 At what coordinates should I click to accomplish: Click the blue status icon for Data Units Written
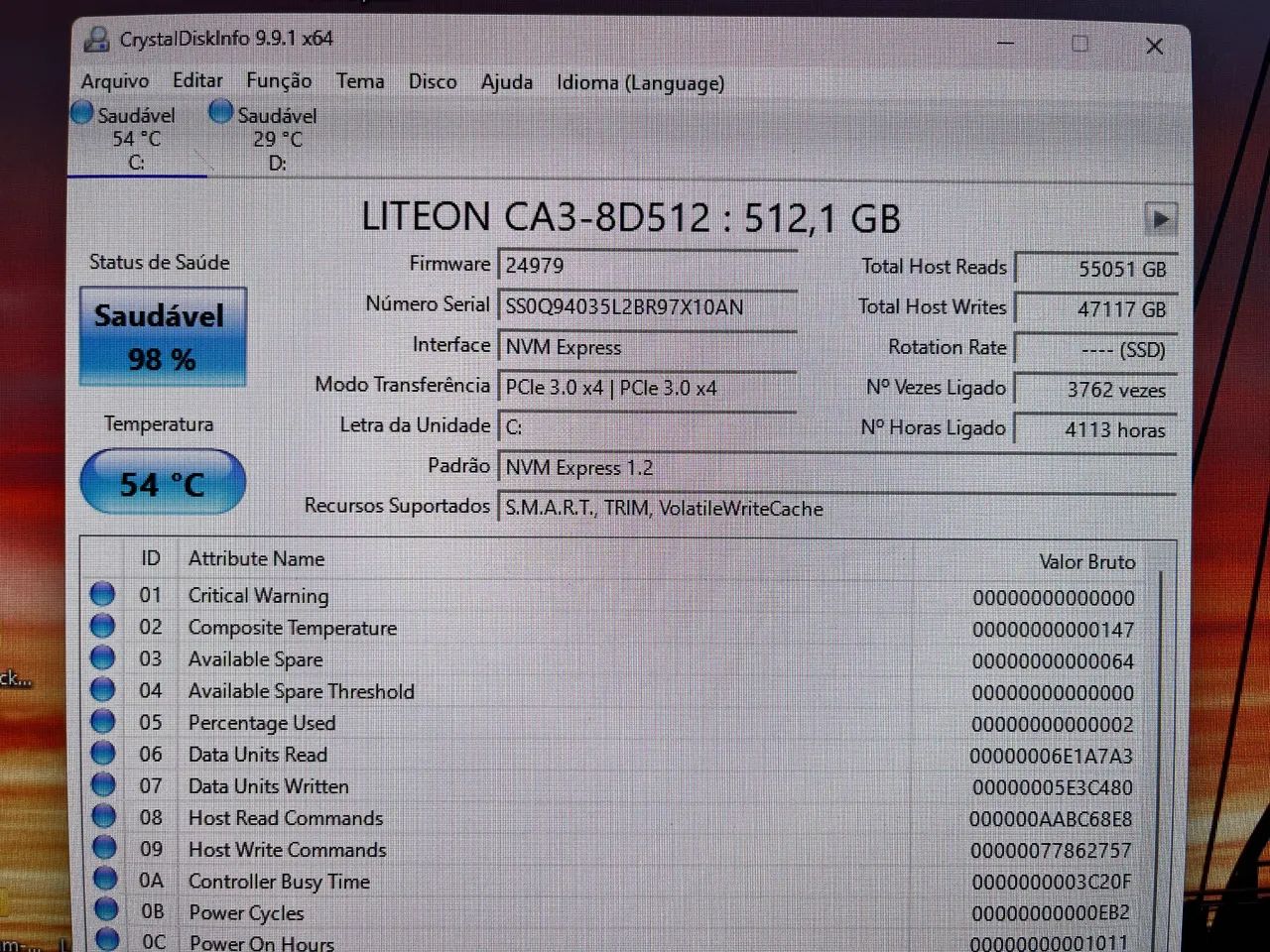click(x=103, y=784)
